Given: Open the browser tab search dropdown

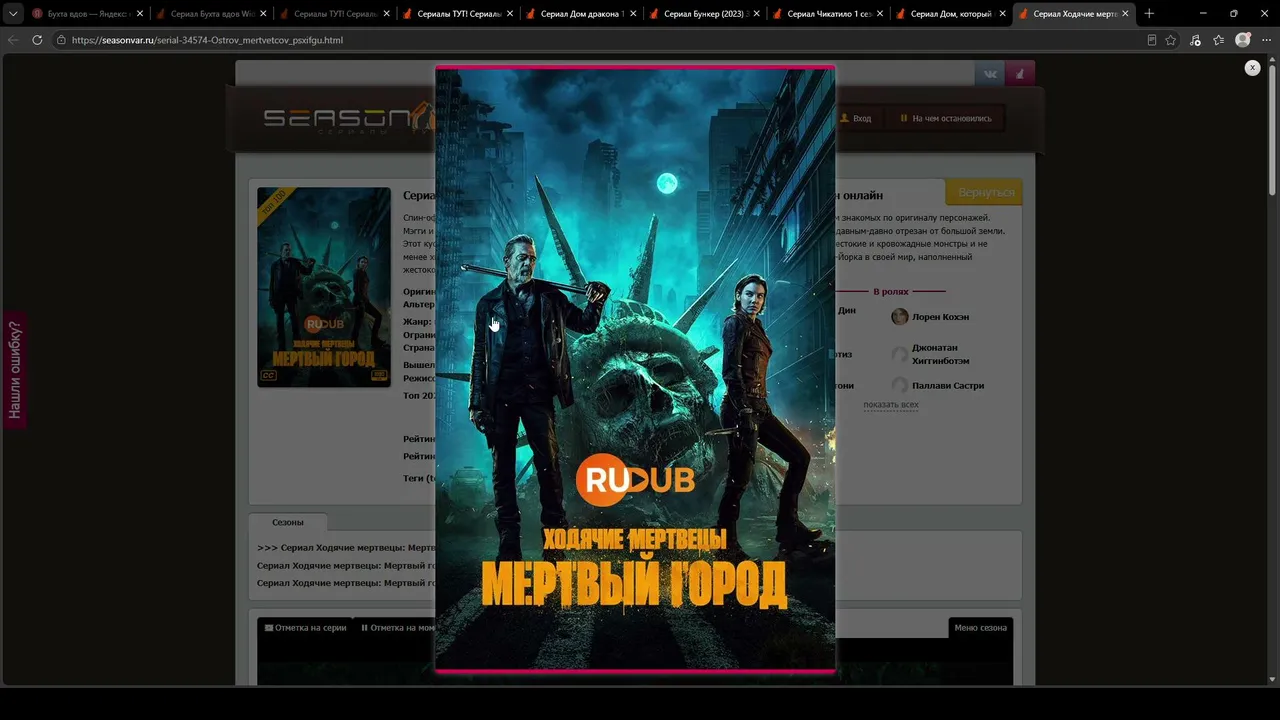Looking at the screenshot, I should 13,14.
